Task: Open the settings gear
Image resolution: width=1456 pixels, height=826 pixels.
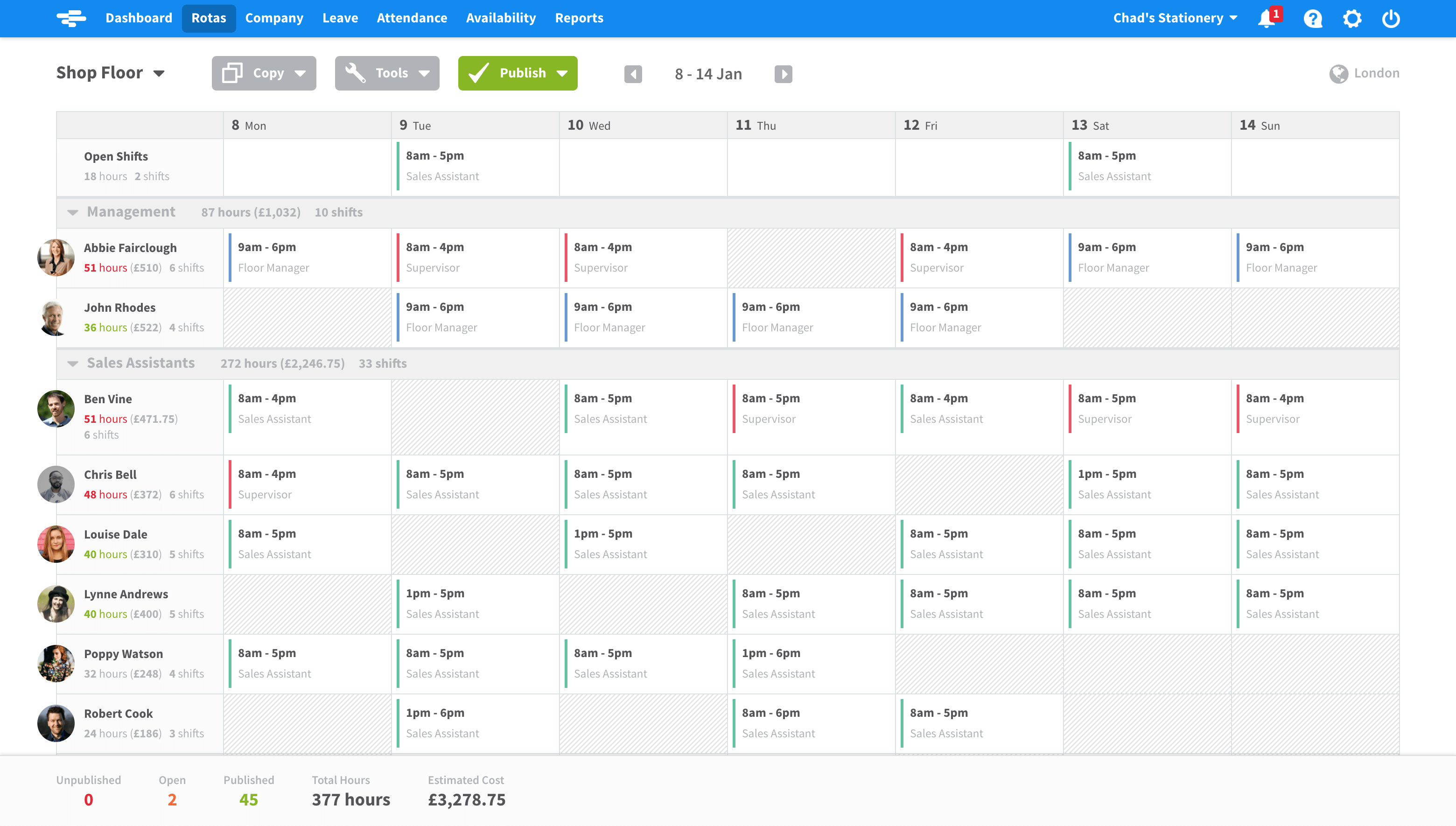Action: pyautogui.click(x=1352, y=18)
